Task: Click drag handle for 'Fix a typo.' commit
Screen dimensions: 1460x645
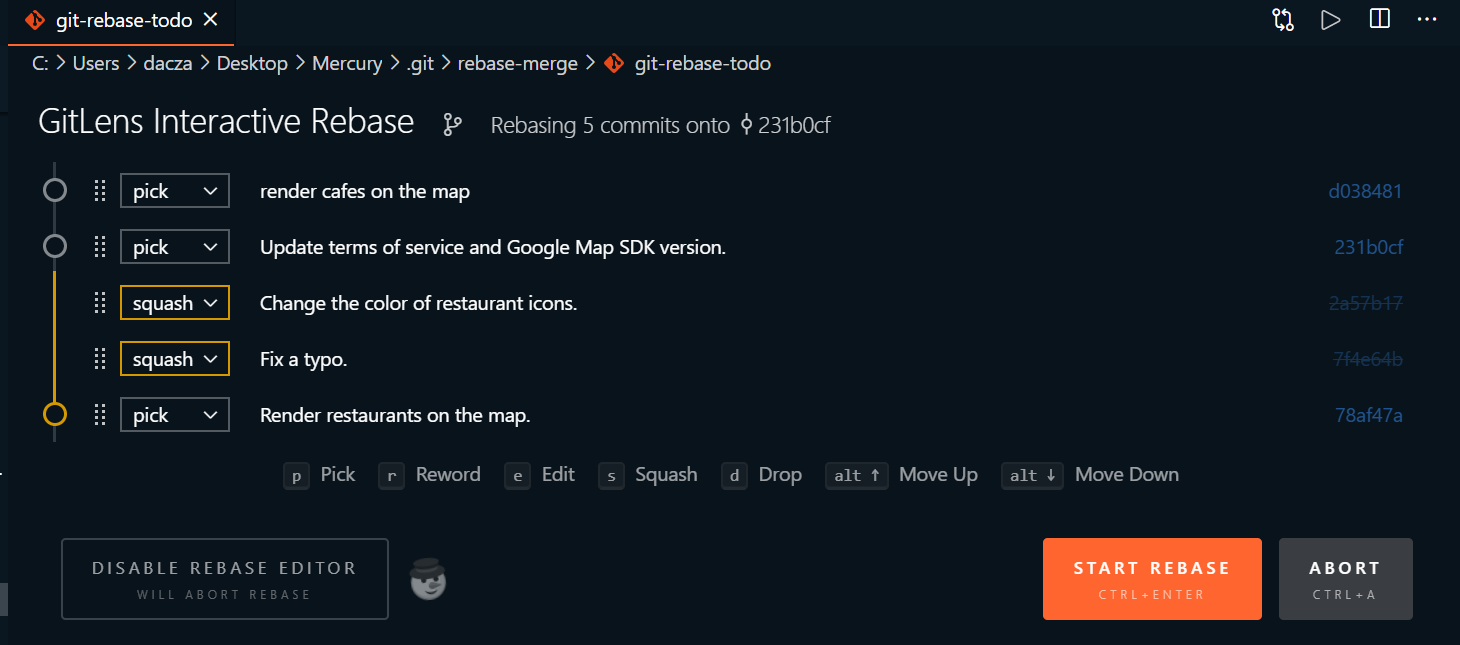Action: pyautogui.click(x=100, y=359)
